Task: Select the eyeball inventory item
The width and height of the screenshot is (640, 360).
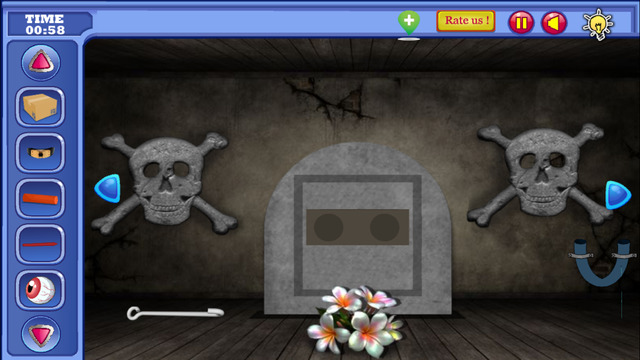Action: coord(40,290)
